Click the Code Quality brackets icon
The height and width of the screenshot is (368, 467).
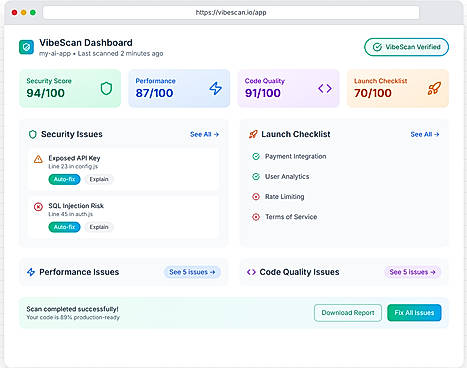click(325, 88)
